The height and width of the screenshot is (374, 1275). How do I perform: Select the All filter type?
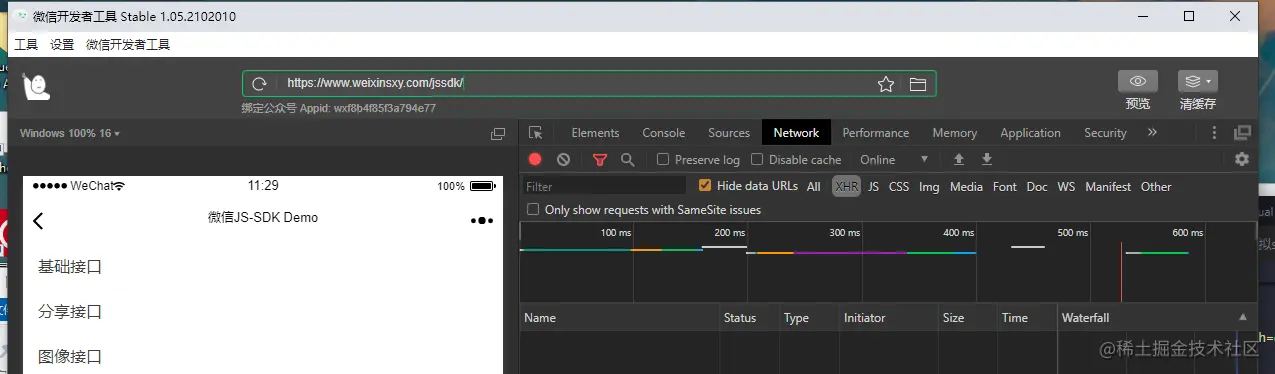point(814,187)
